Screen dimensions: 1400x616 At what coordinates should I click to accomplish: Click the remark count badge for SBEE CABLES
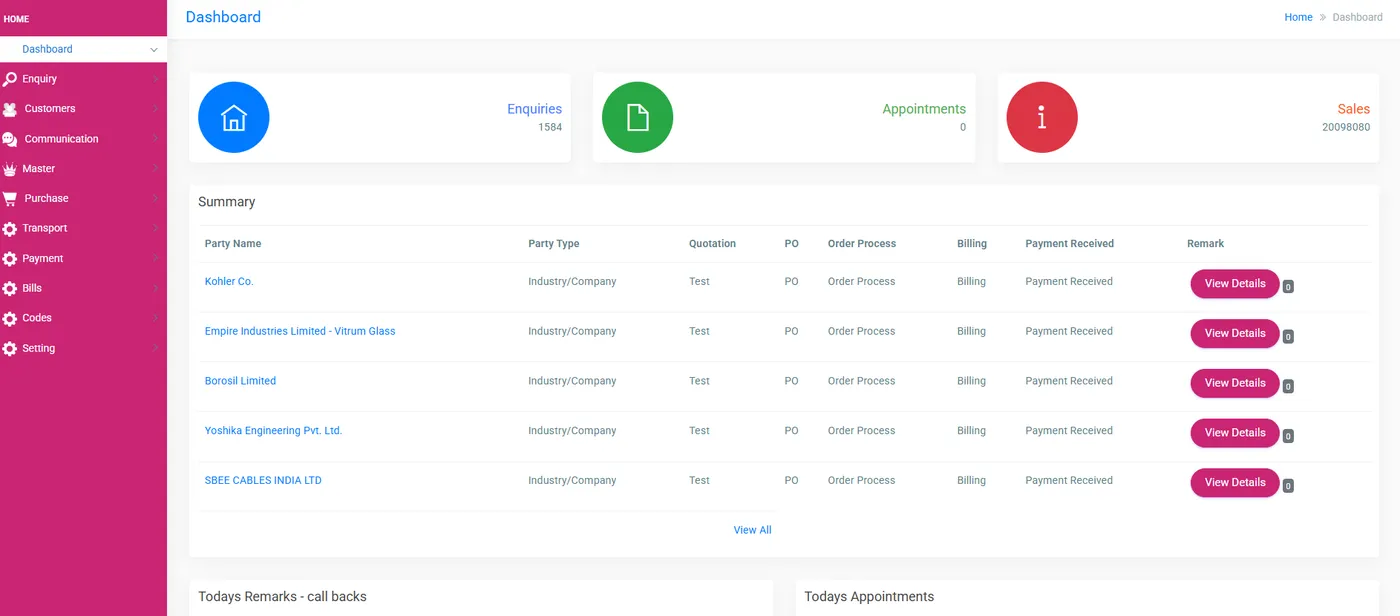pyautogui.click(x=1288, y=486)
